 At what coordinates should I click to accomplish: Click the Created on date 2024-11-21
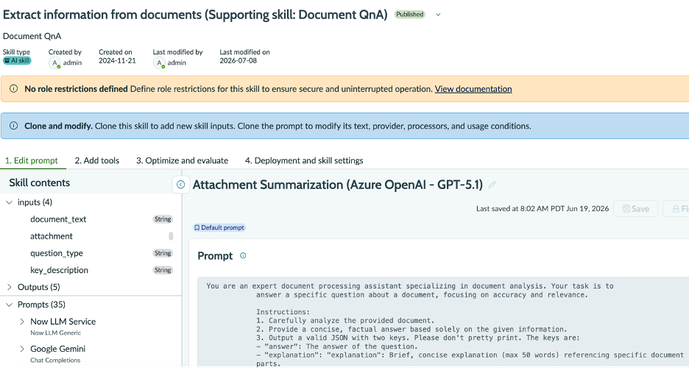click(x=117, y=61)
